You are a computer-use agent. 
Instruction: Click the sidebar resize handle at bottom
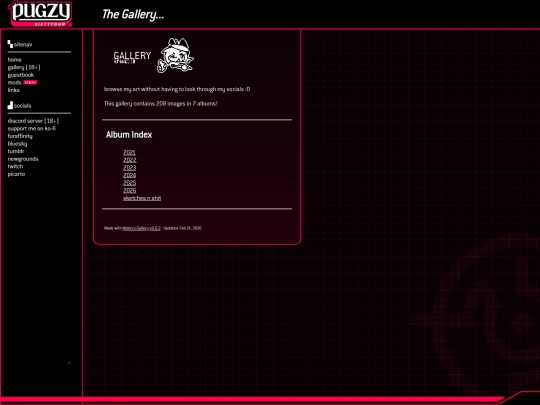point(69,362)
